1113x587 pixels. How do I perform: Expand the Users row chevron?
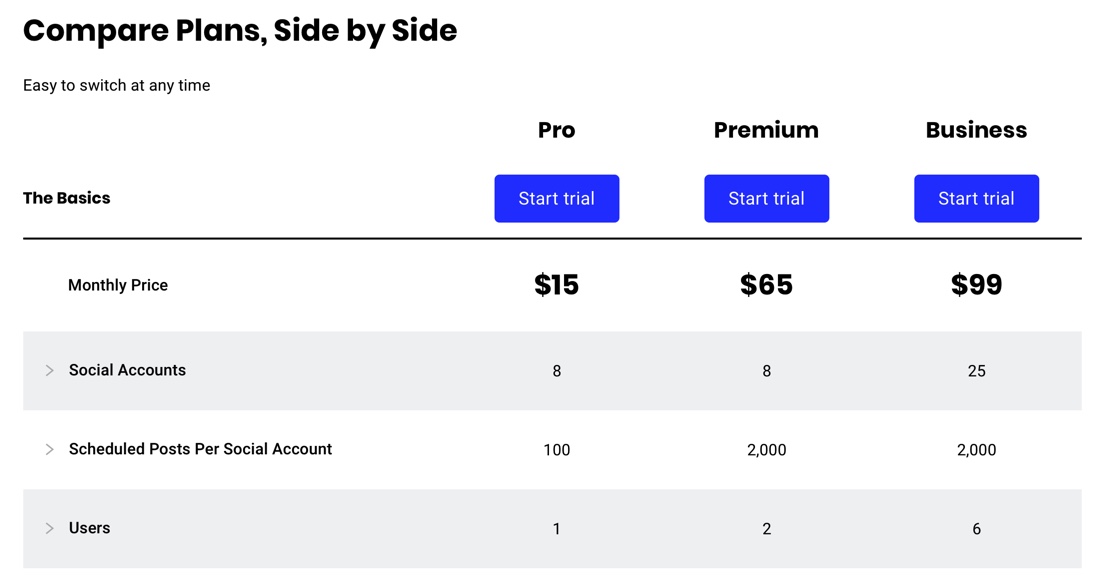(49, 528)
